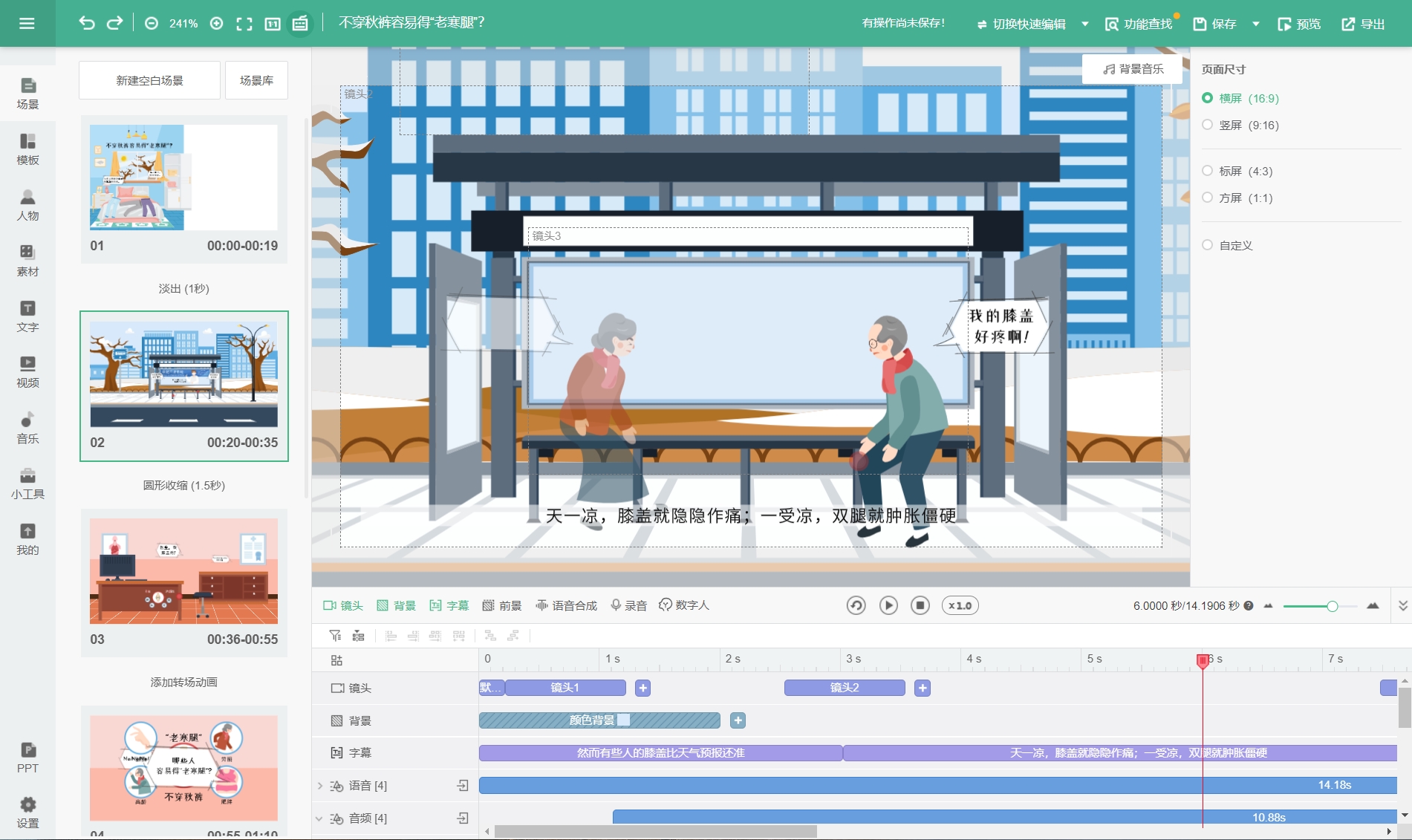The height and width of the screenshot is (840, 1412).
Task: Switch to the 镜头 timeline tab
Action: click(343, 606)
